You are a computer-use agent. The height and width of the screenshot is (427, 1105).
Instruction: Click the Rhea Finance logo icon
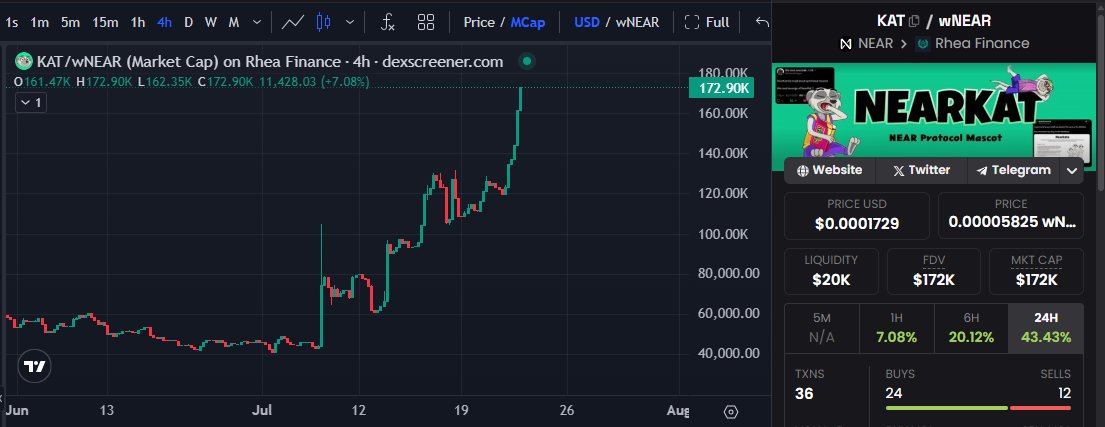click(922, 44)
